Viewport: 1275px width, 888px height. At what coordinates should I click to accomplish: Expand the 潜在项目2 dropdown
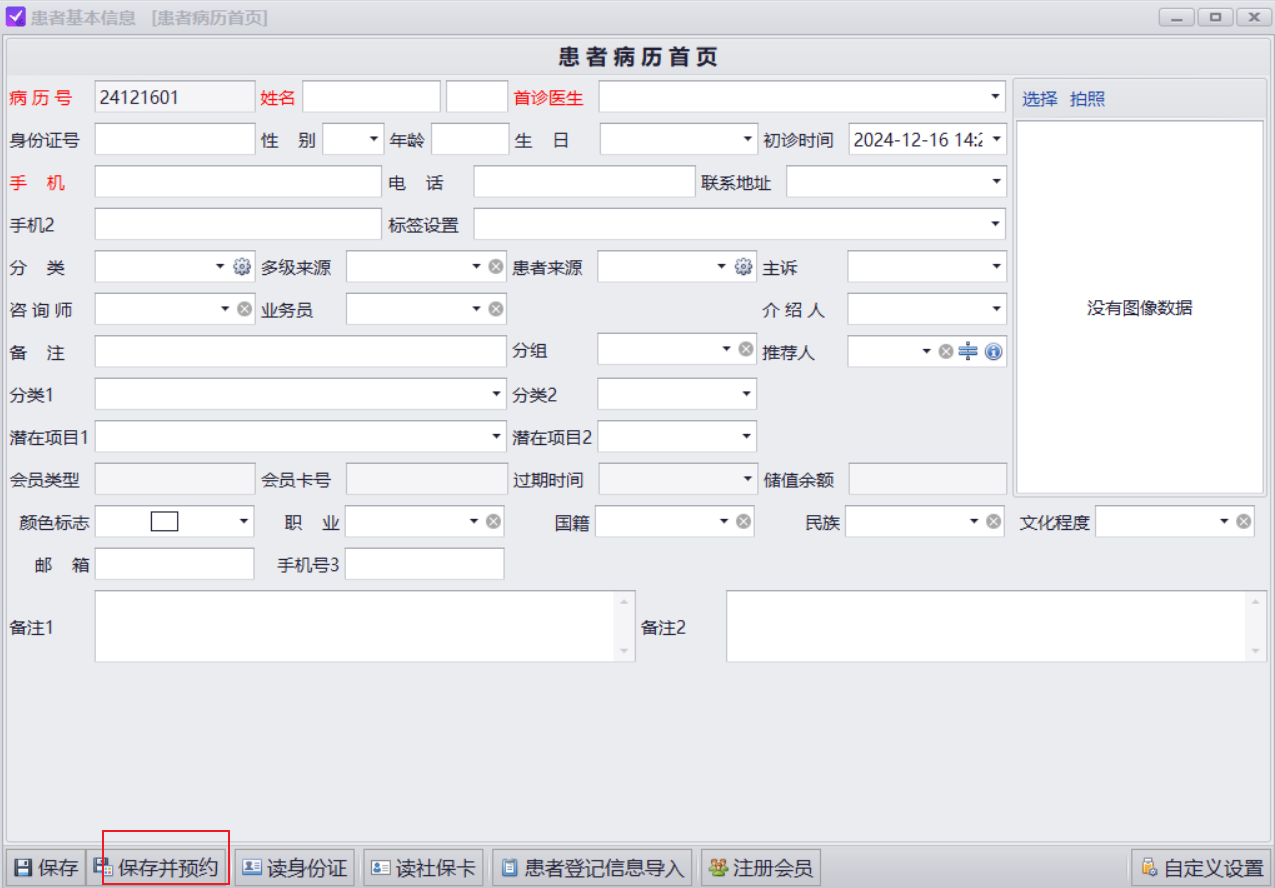pos(747,437)
